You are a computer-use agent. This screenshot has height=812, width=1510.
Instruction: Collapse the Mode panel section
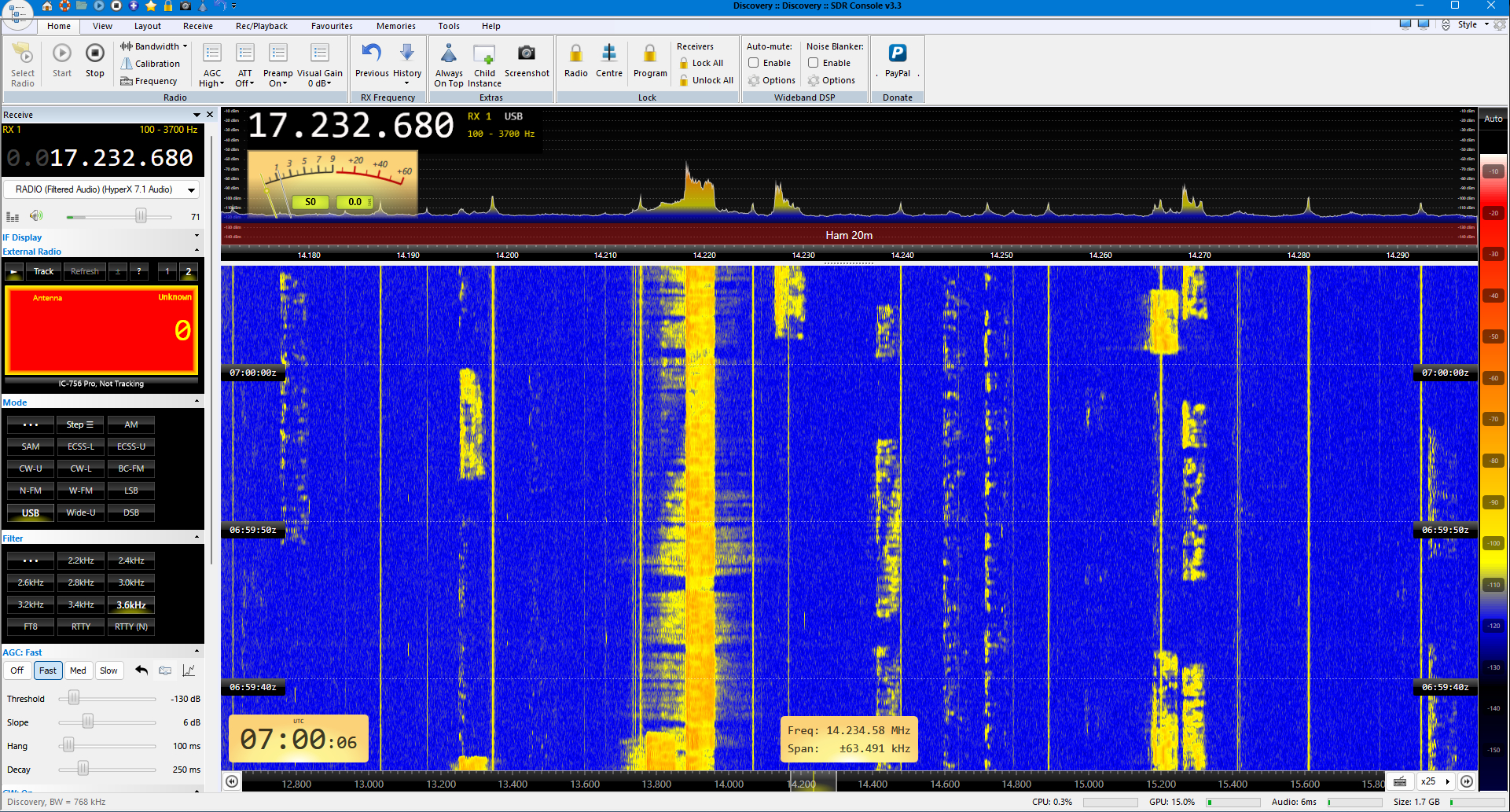[197, 402]
